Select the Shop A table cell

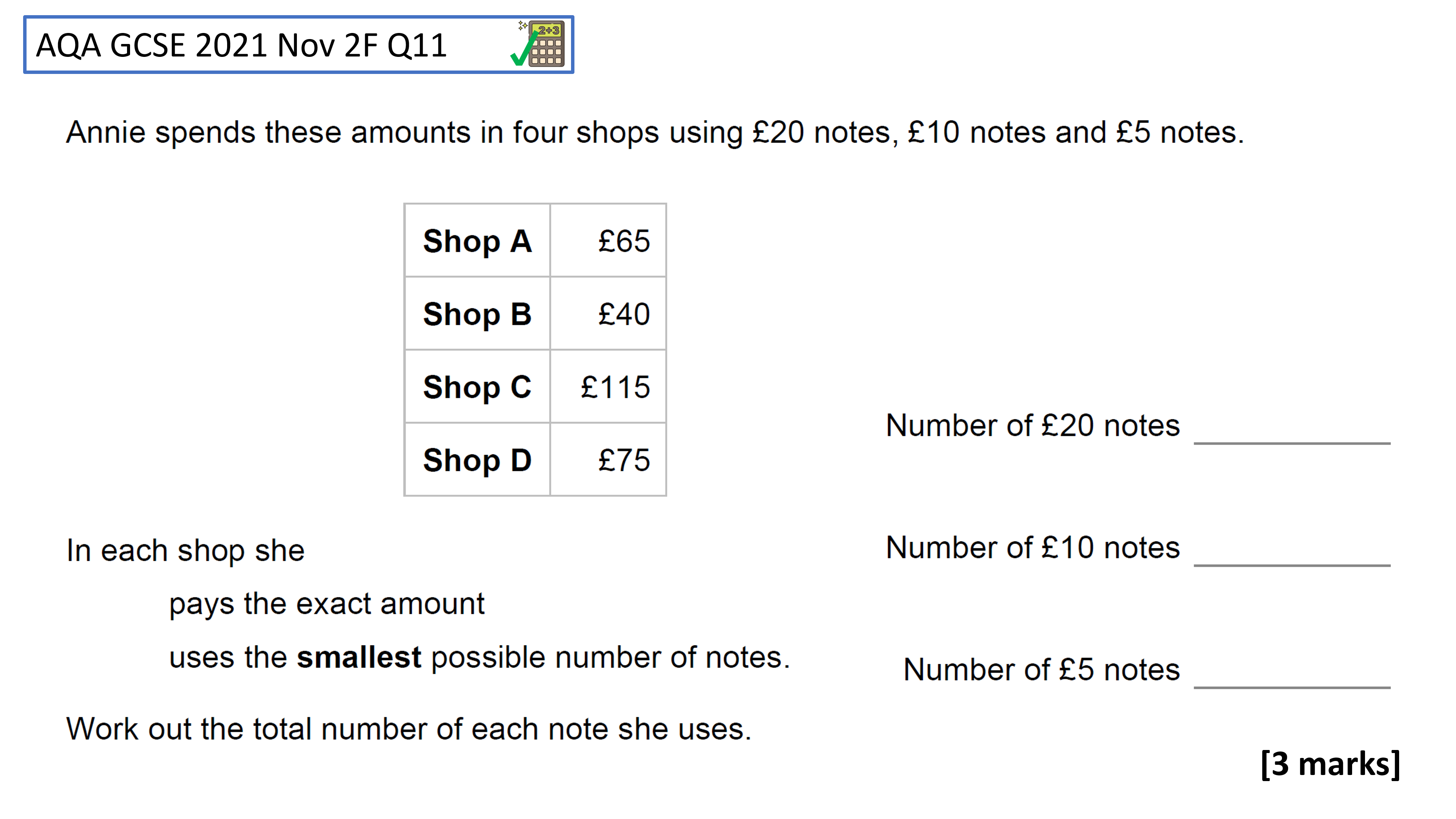tap(478, 240)
